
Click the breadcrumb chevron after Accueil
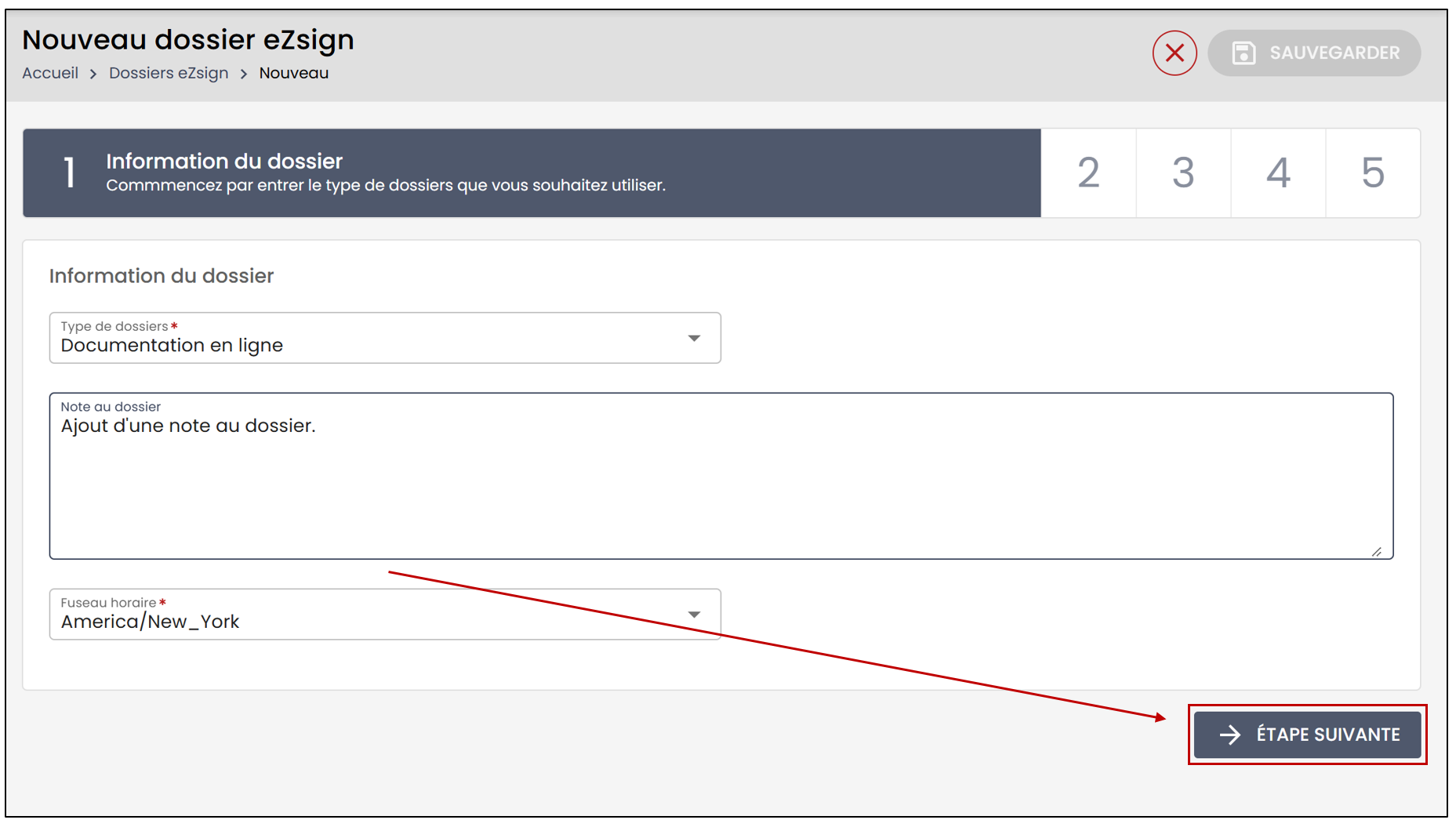93,74
